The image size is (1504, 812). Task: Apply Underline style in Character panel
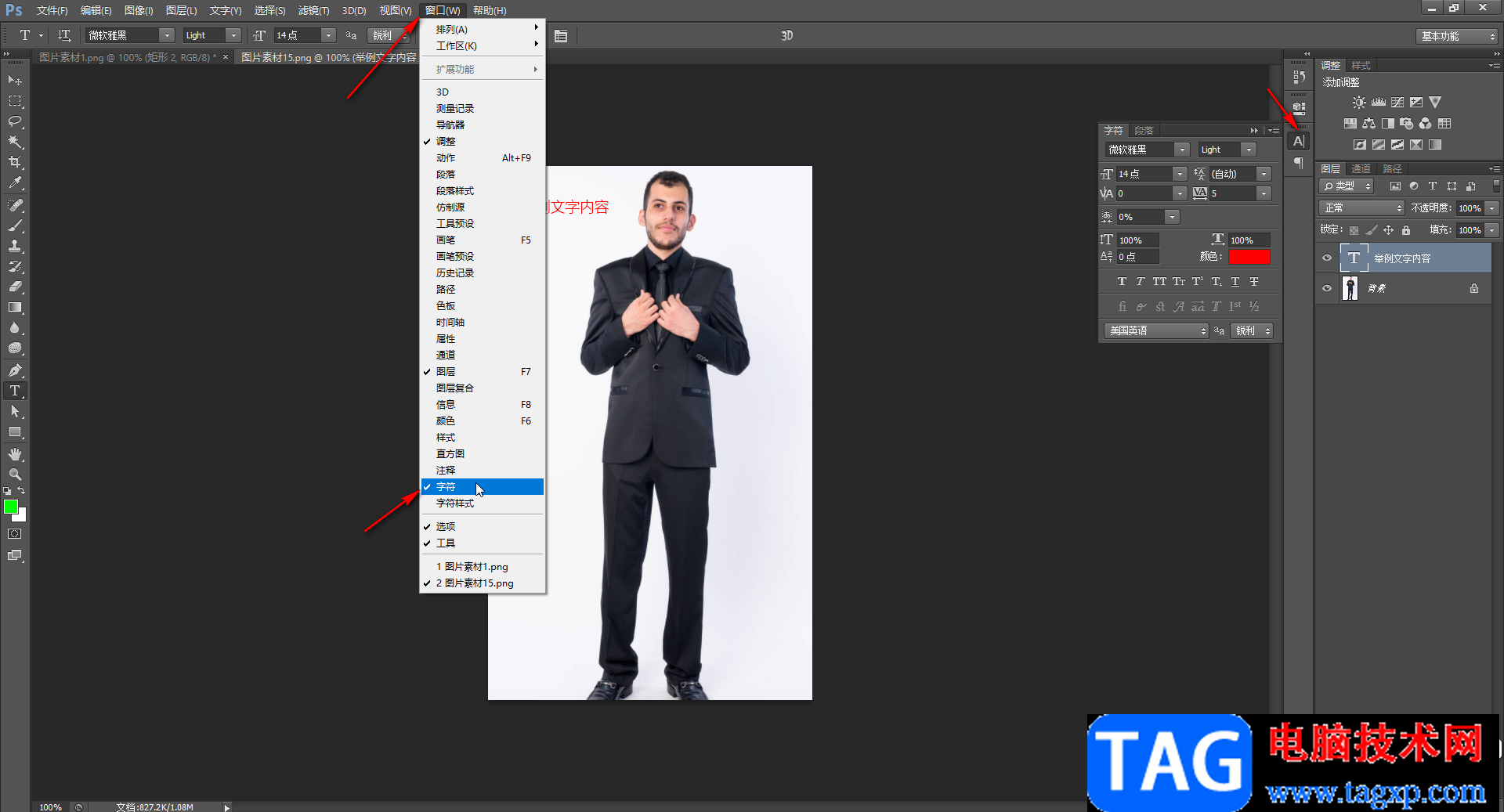[1235, 281]
